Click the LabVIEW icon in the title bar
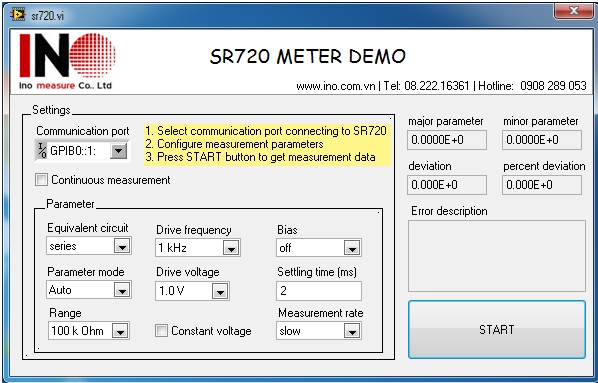The image size is (598, 383). click(x=18, y=15)
